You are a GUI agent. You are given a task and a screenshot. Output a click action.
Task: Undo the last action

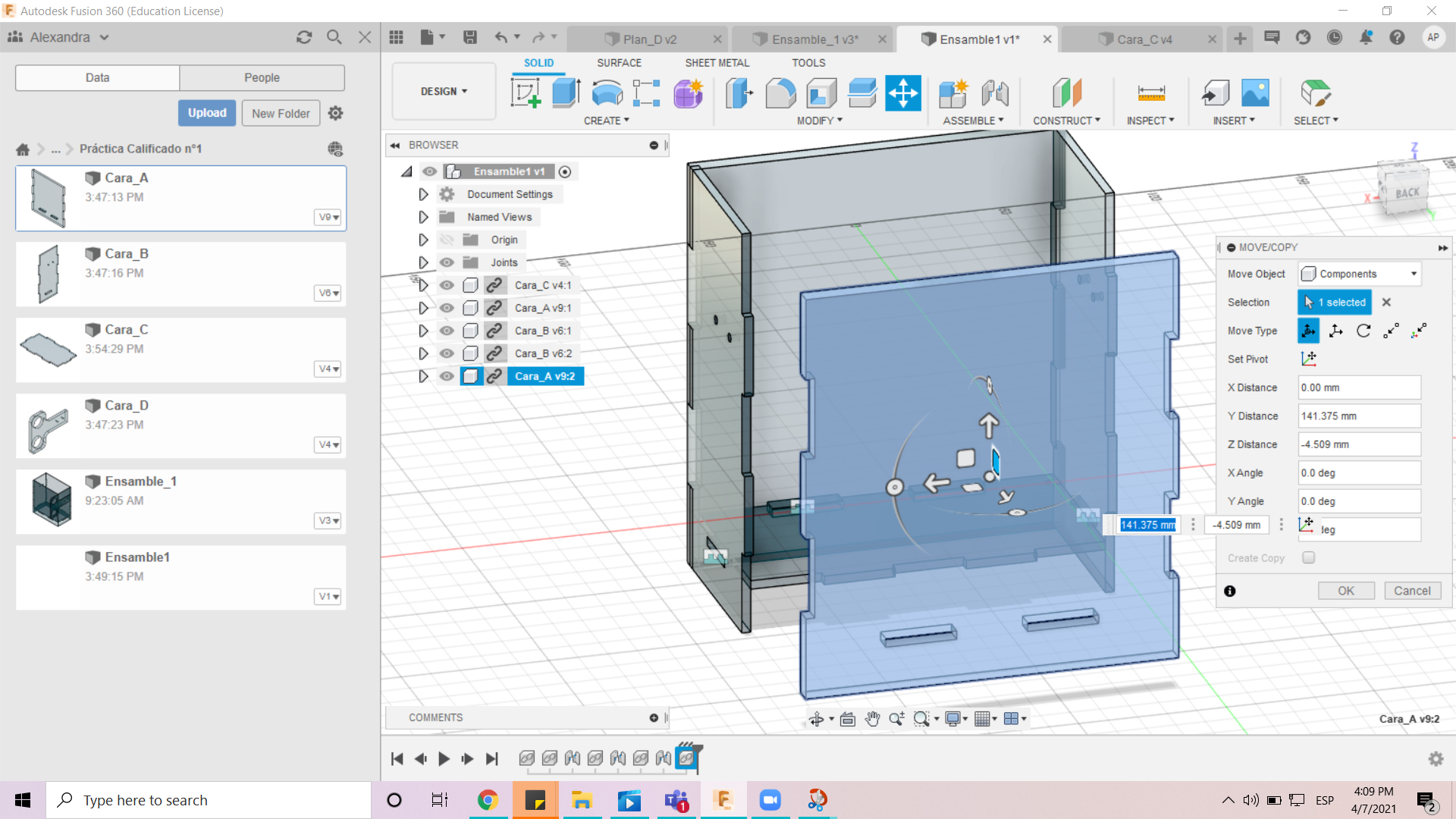[x=501, y=37]
